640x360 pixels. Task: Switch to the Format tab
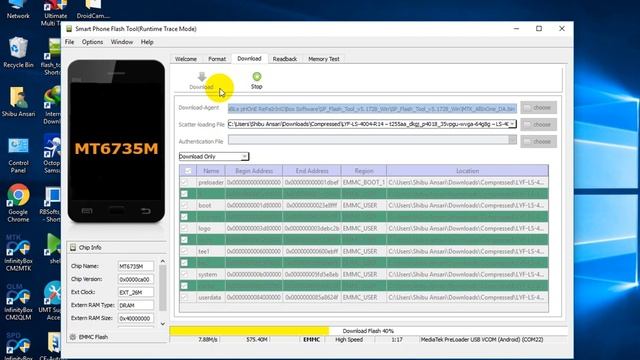pyautogui.click(x=217, y=59)
